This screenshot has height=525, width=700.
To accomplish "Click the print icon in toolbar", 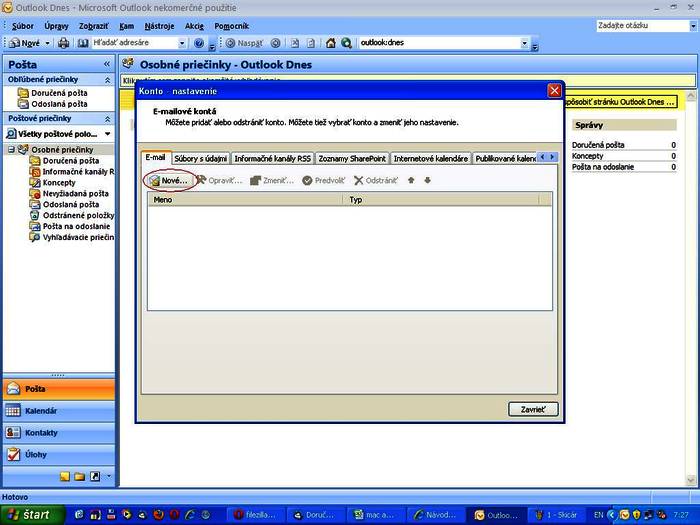I will pos(63,43).
